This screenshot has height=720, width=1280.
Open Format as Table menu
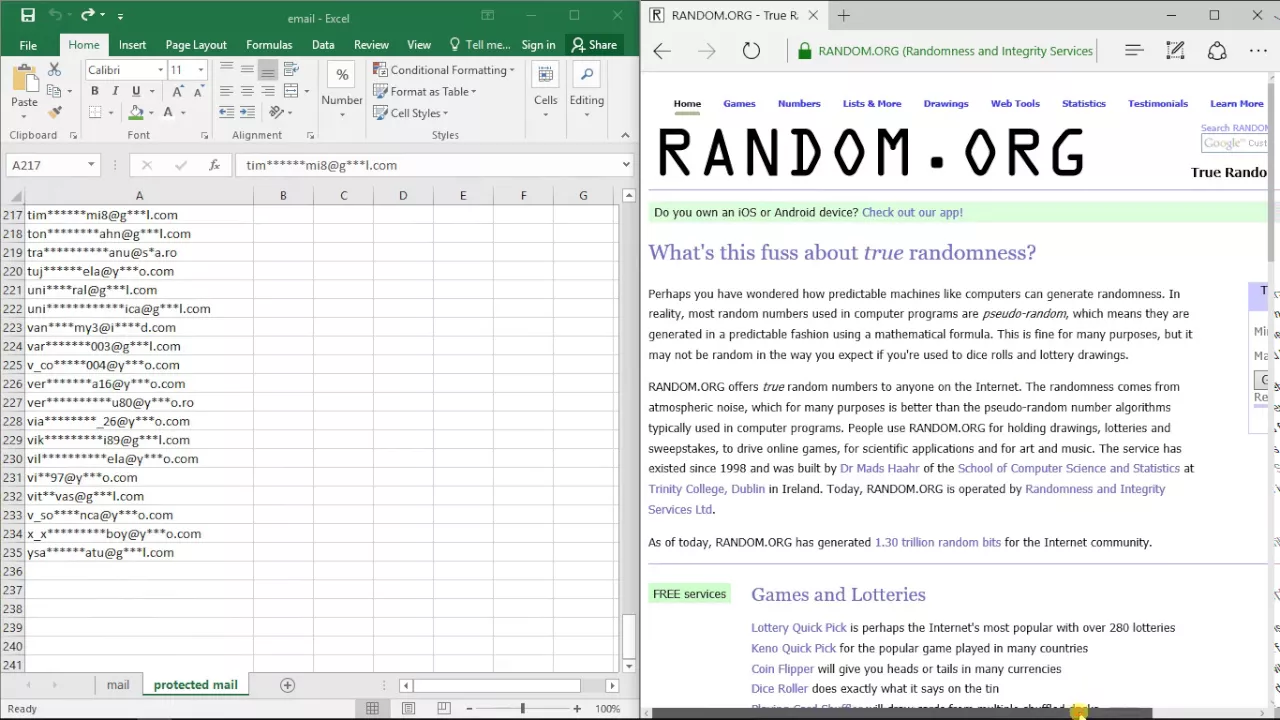tap(425, 91)
